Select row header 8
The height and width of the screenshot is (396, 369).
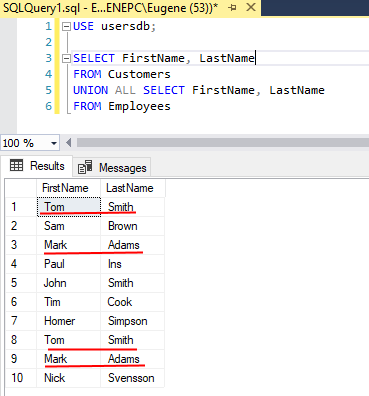pyautogui.click(x=21, y=340)
